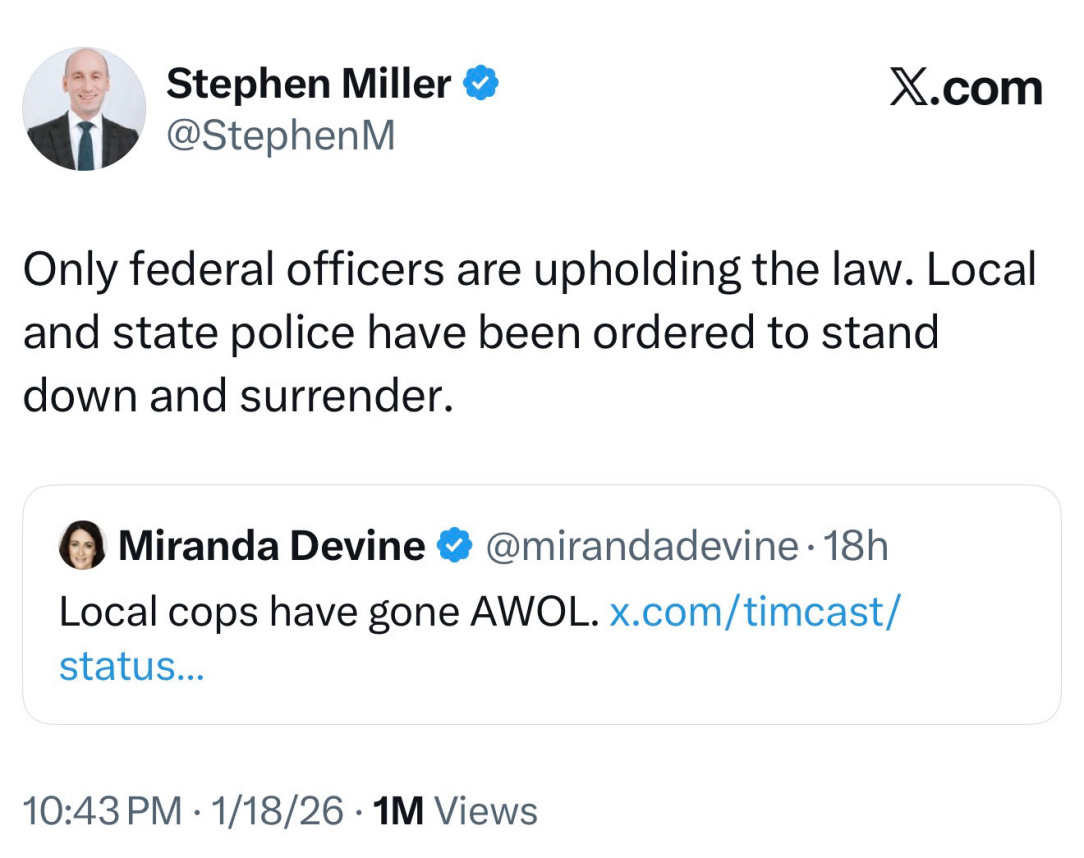
Task: Click the 10:43 PM post time
Action: click(x=102, y=810)
